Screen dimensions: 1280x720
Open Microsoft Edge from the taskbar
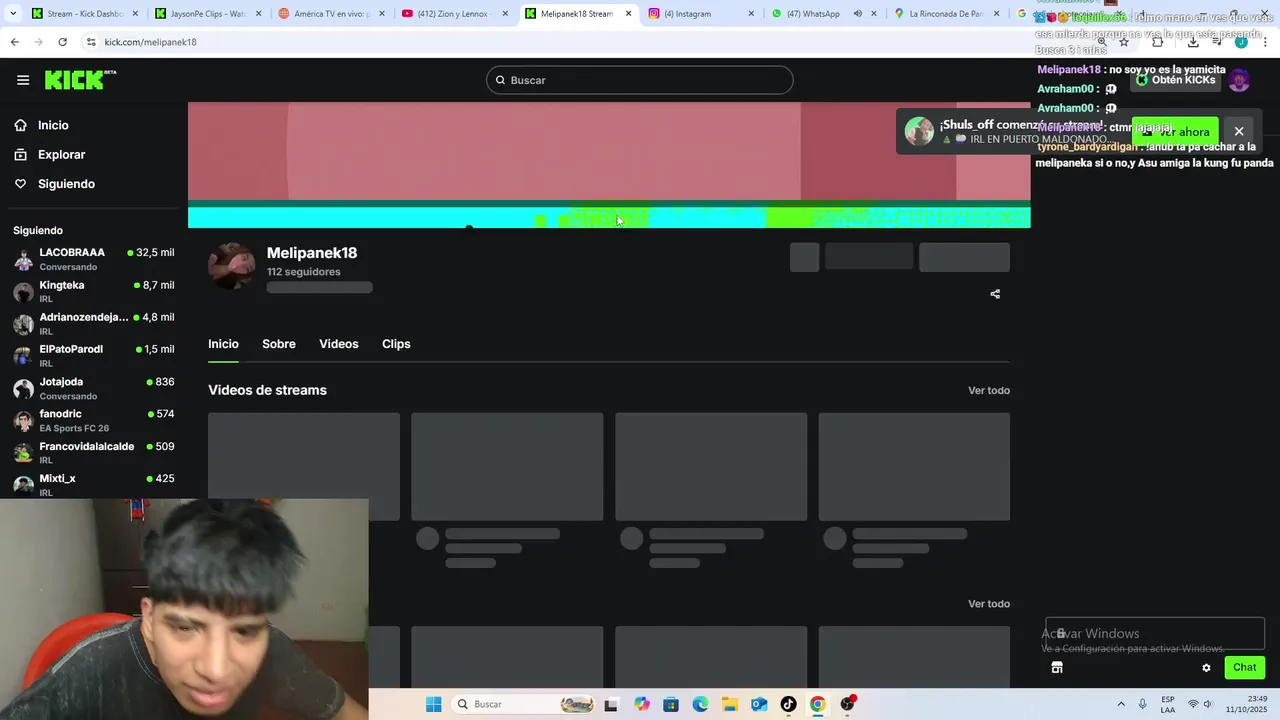(x=700, y=704)
